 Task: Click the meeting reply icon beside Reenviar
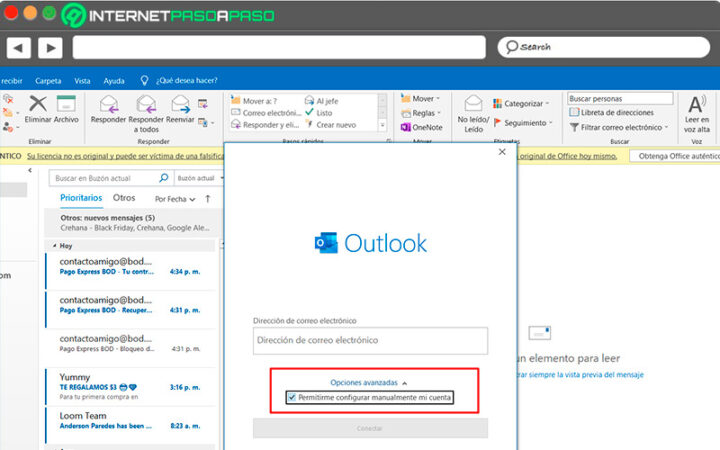point(202,104)
